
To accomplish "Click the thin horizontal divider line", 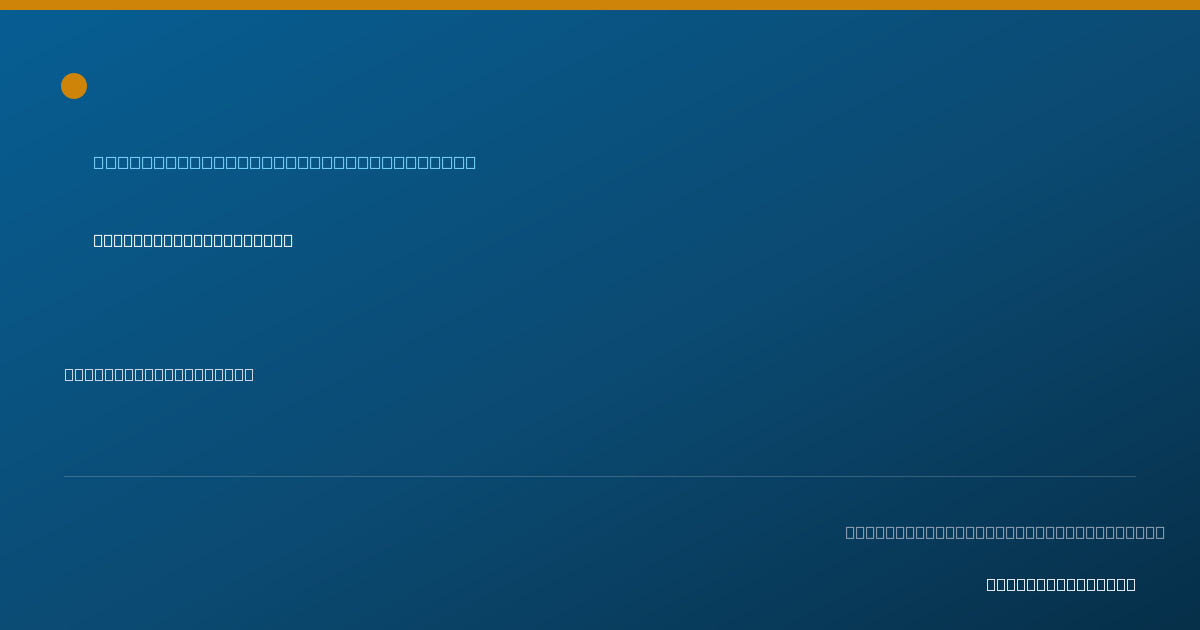I will tap(600, 476).
